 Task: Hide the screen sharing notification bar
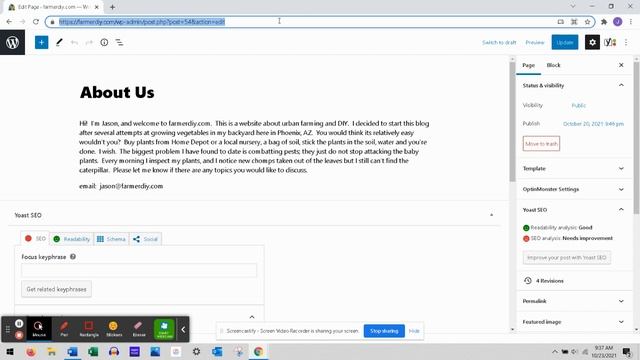click(414, 331)
